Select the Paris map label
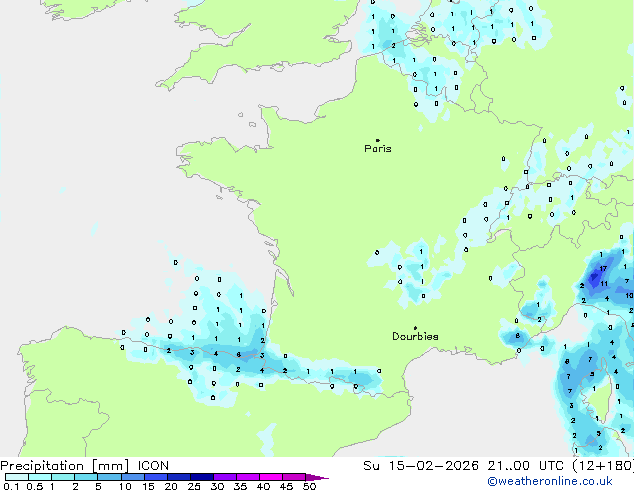The width and height of the screenshot is (634, 490). click(378, 149)
